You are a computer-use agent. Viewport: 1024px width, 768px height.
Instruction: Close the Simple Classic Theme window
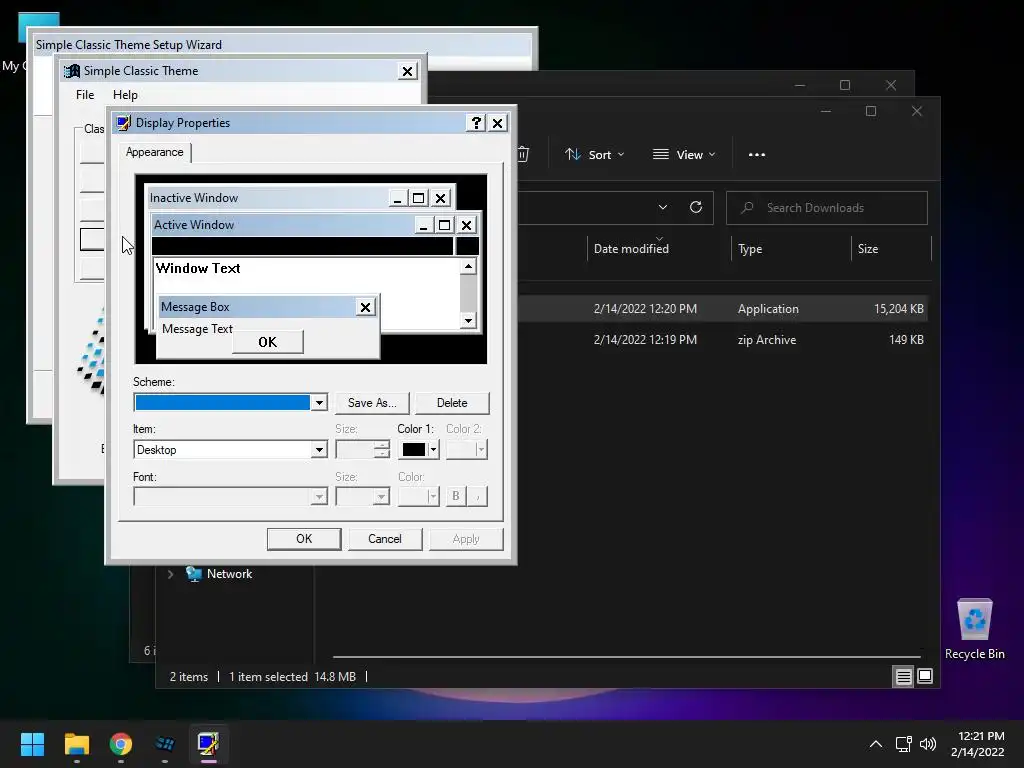click(408, 71)
